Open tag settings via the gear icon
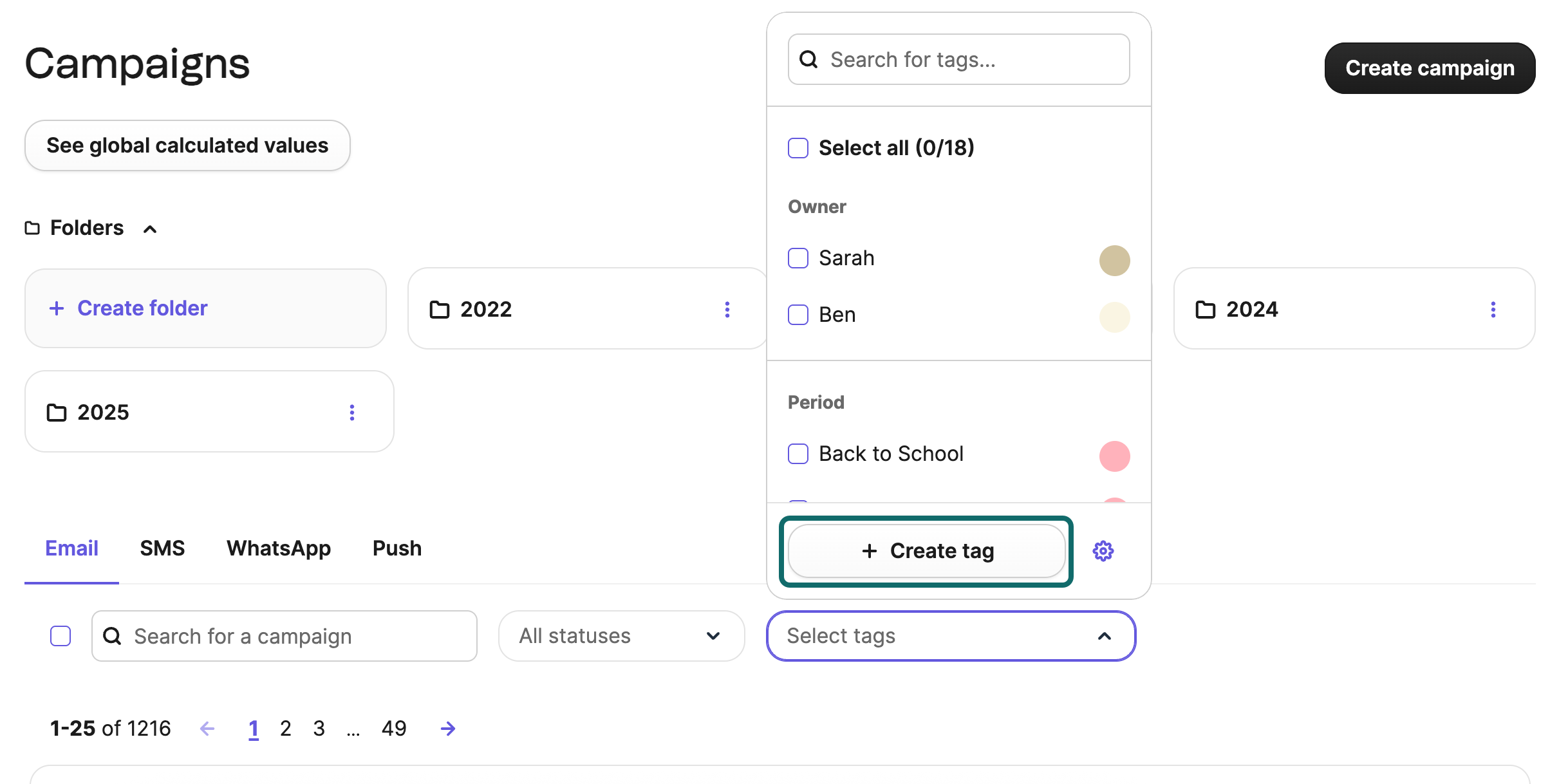The height and width of the screenshot is (784, 1559). [1103, 550]
